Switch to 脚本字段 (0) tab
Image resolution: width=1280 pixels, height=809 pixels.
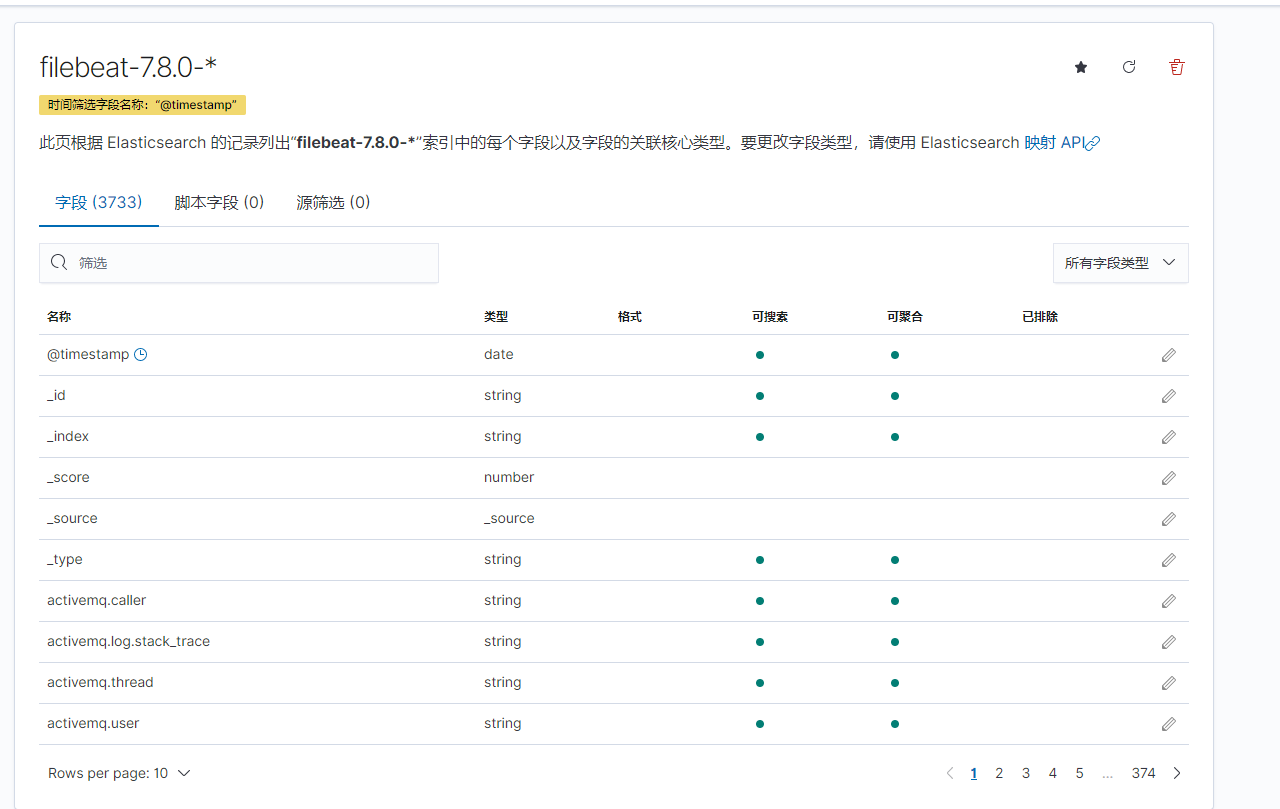tap(219, 202)
